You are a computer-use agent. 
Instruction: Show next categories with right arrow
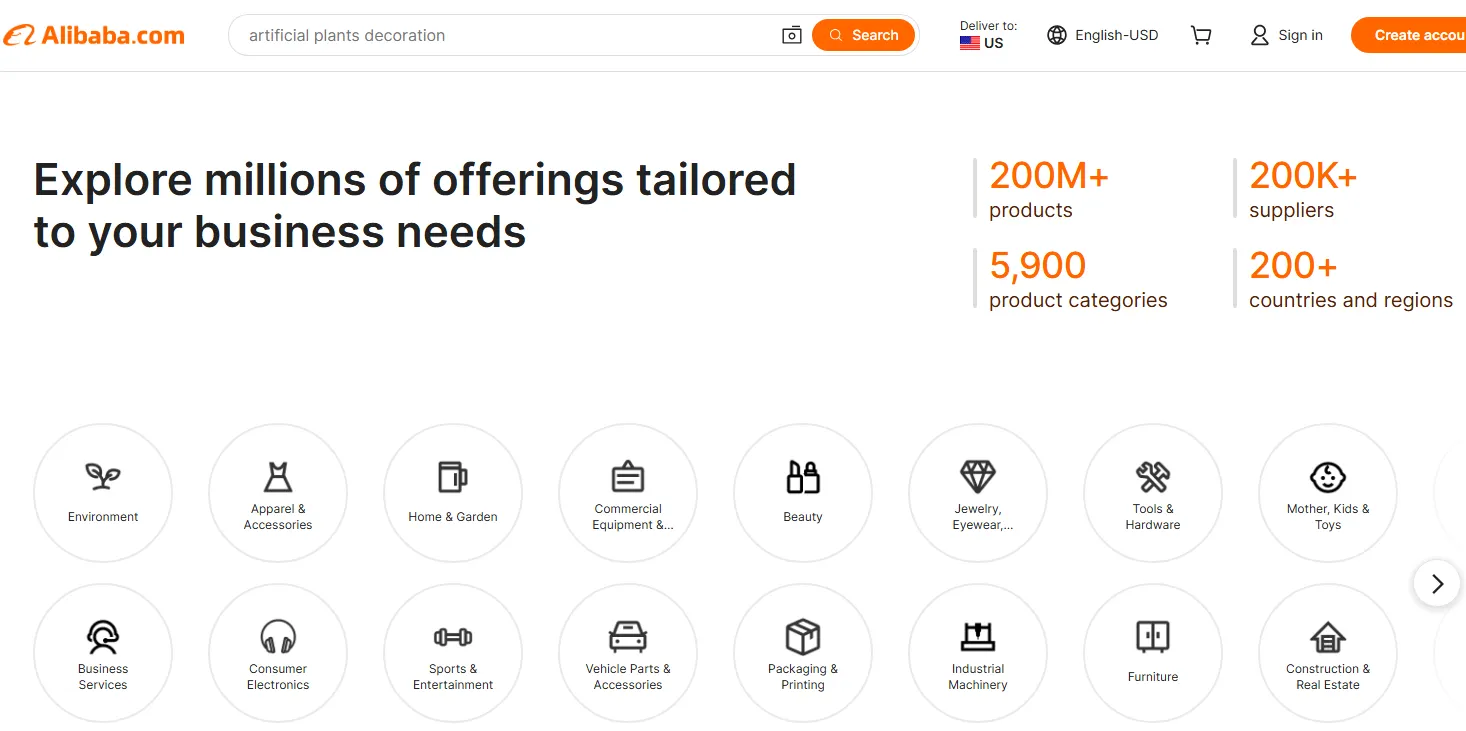coord(1437,583)
